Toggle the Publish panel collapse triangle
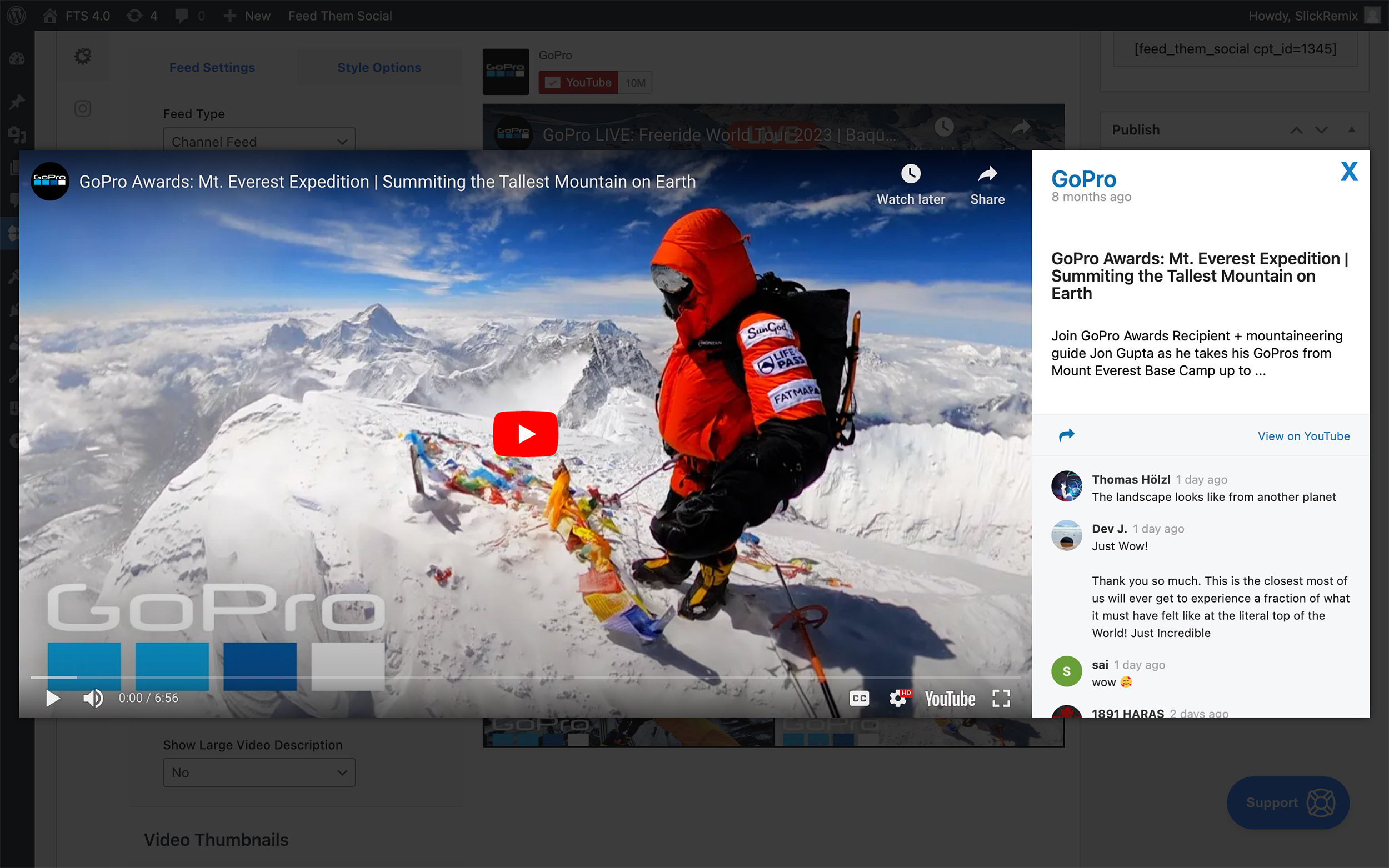 point(1352,130)
